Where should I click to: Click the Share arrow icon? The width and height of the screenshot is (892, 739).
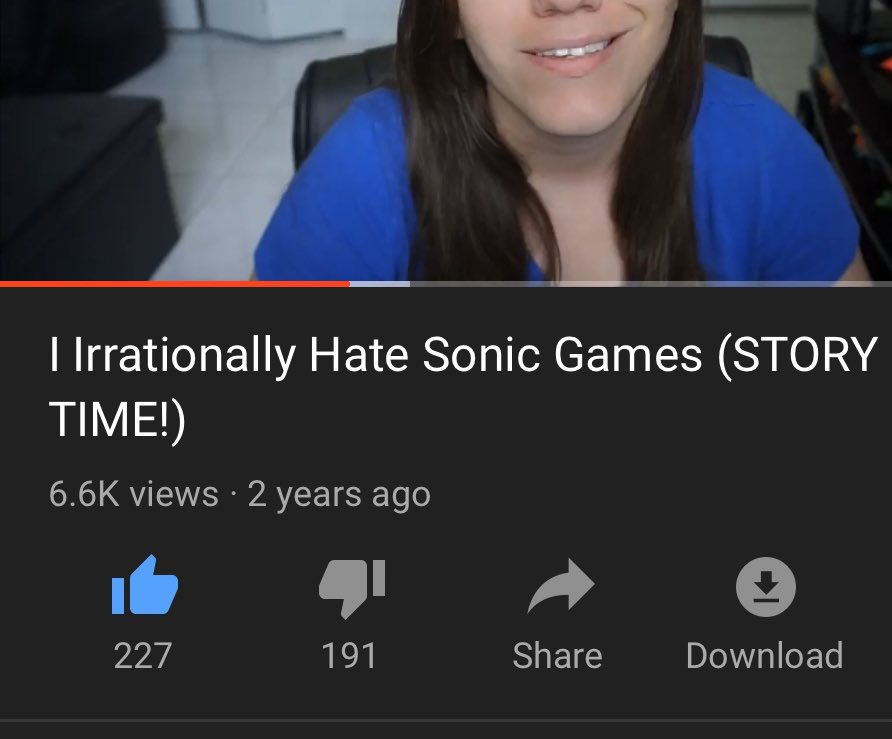tap(560, 586)
